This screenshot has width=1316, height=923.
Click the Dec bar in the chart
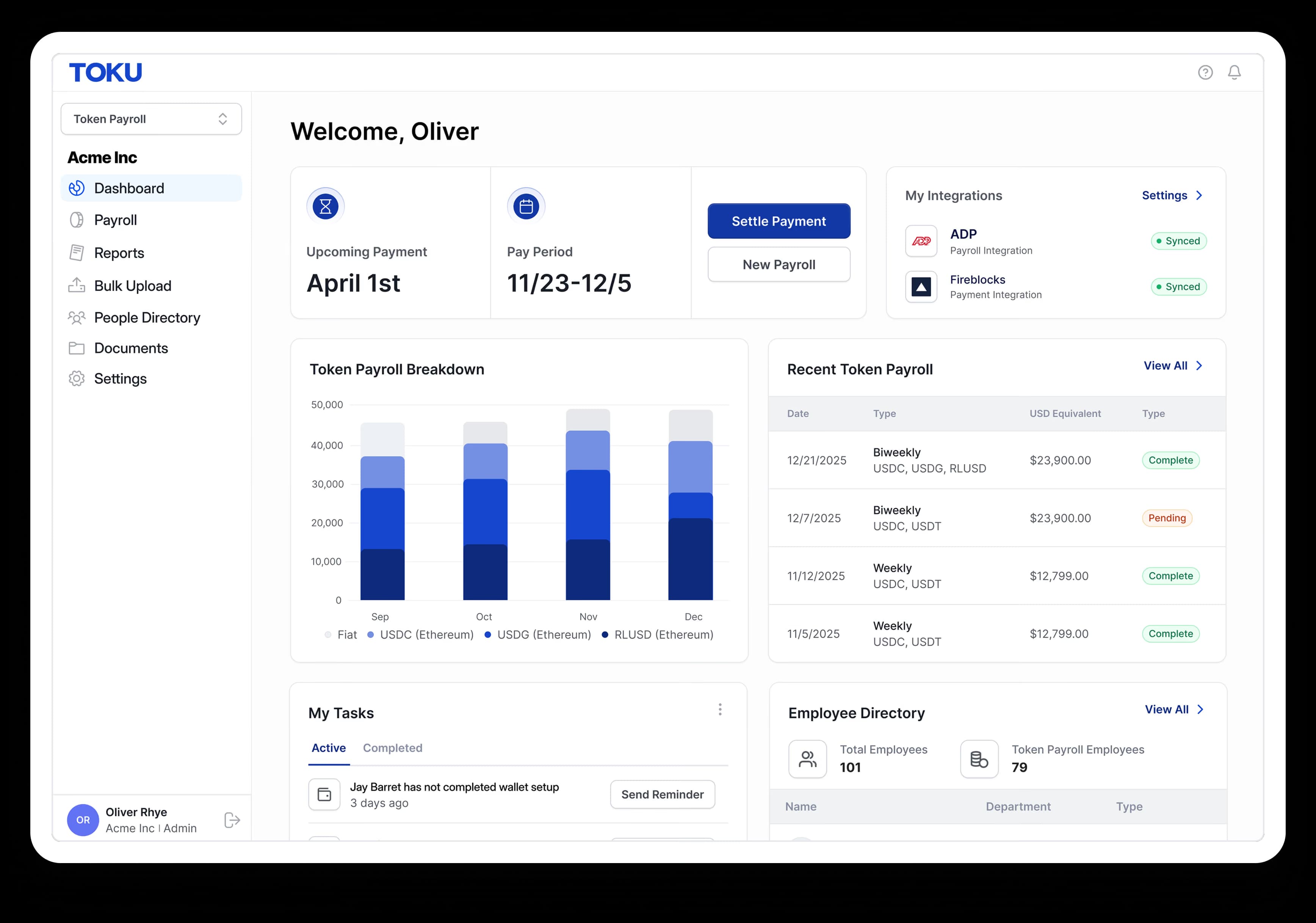(691, 505)
